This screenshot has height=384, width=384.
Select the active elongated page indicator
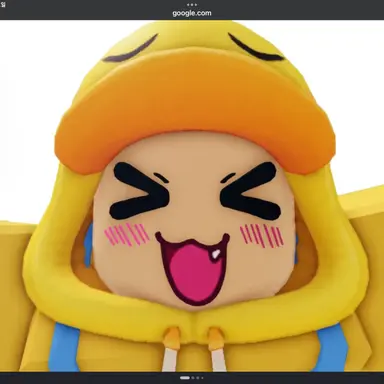click(185, 378)
